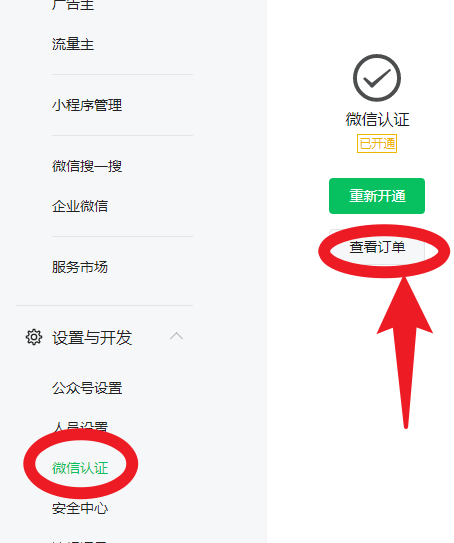Viewport: 454px width, 543px height.
Task: Select the partially hidden 人员设置 item
Action: [x=80, y=427]
